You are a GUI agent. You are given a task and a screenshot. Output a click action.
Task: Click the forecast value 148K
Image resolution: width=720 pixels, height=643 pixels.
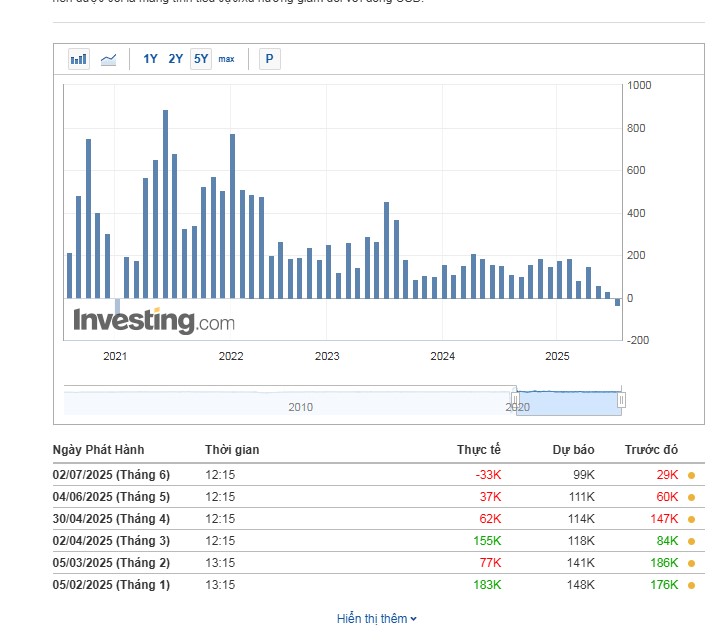pos(581,585)
